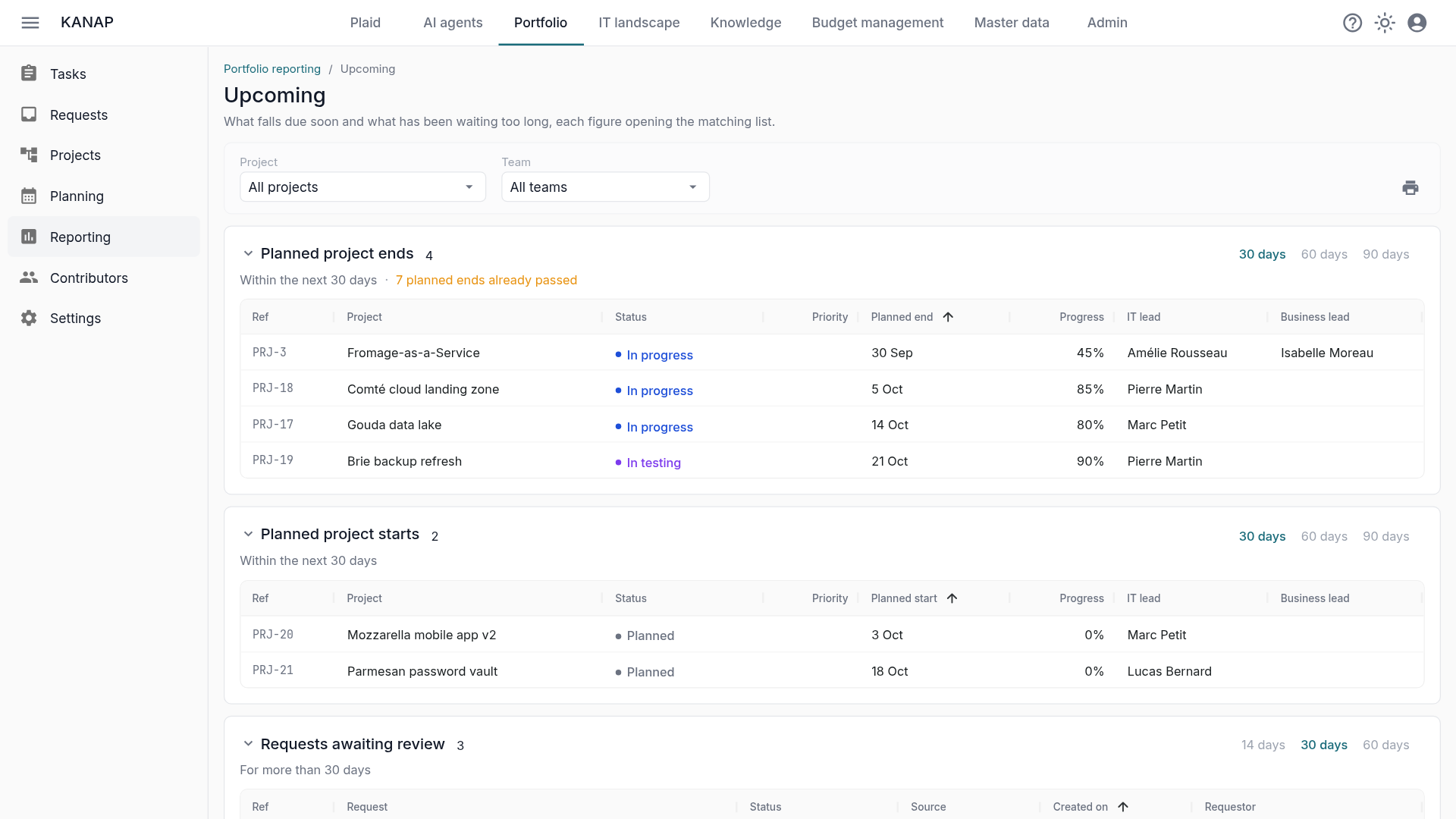The height and width of the screenshot is (819, 1456).
Task: Open Requests in the sidebar
Action: click(x=104, y=115)
